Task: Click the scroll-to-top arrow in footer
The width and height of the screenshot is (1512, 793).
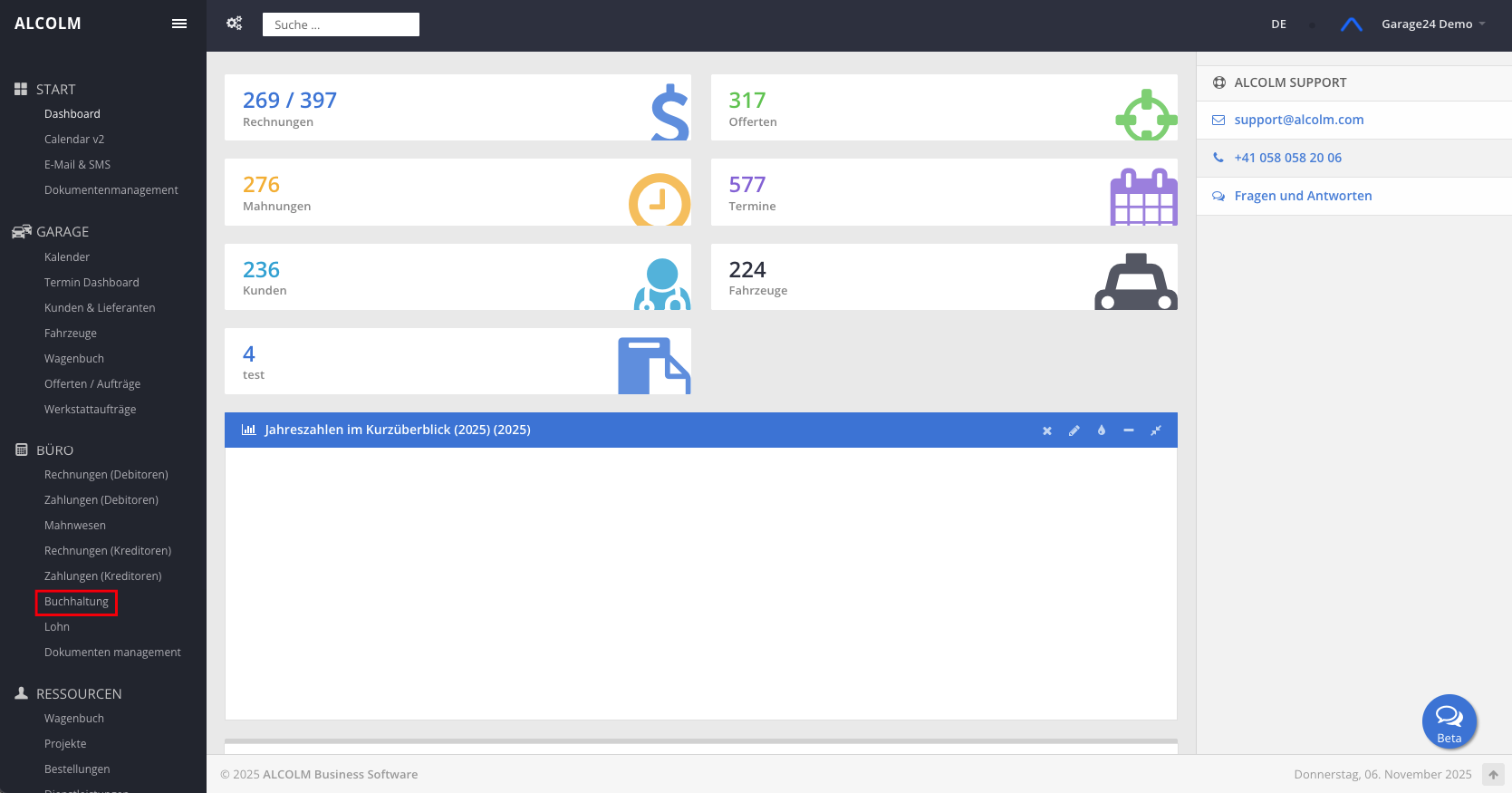Action: tap(1493, 775)
